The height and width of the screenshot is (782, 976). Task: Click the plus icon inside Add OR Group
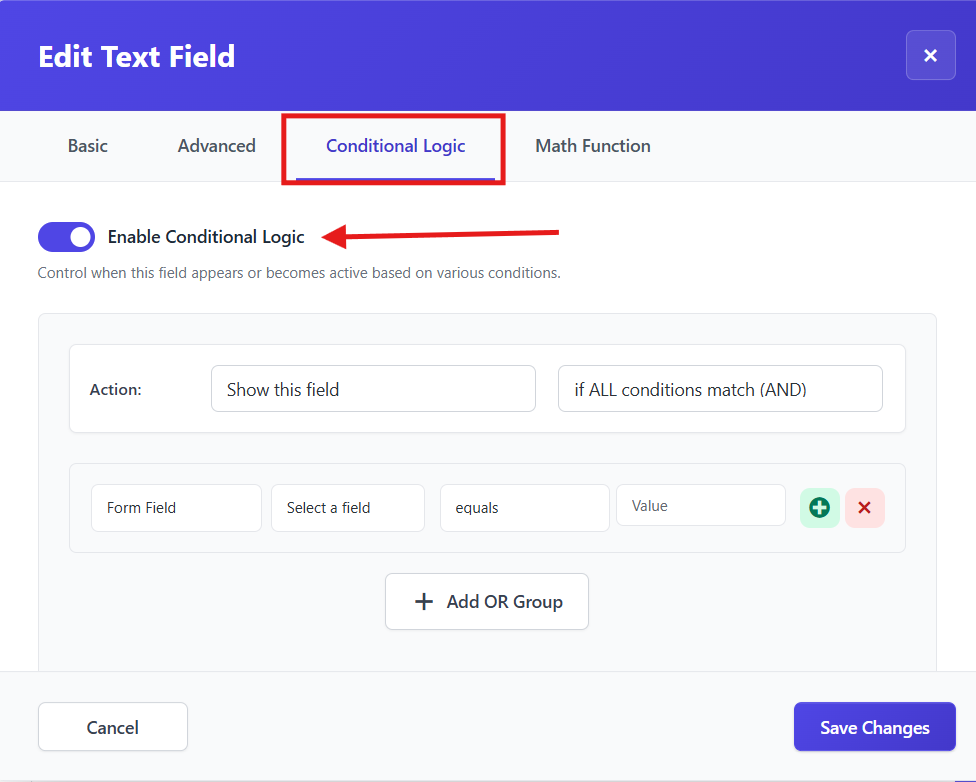click(x=423, y=601)
